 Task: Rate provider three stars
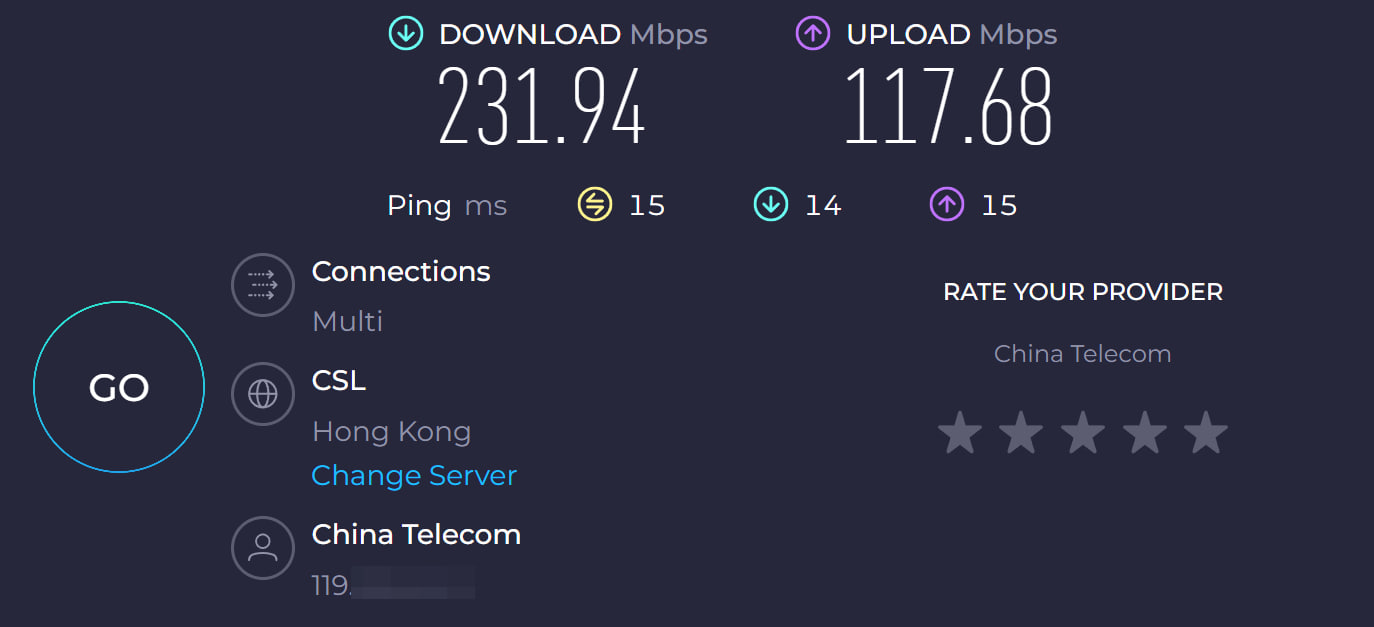click(x=1083, y=434)
